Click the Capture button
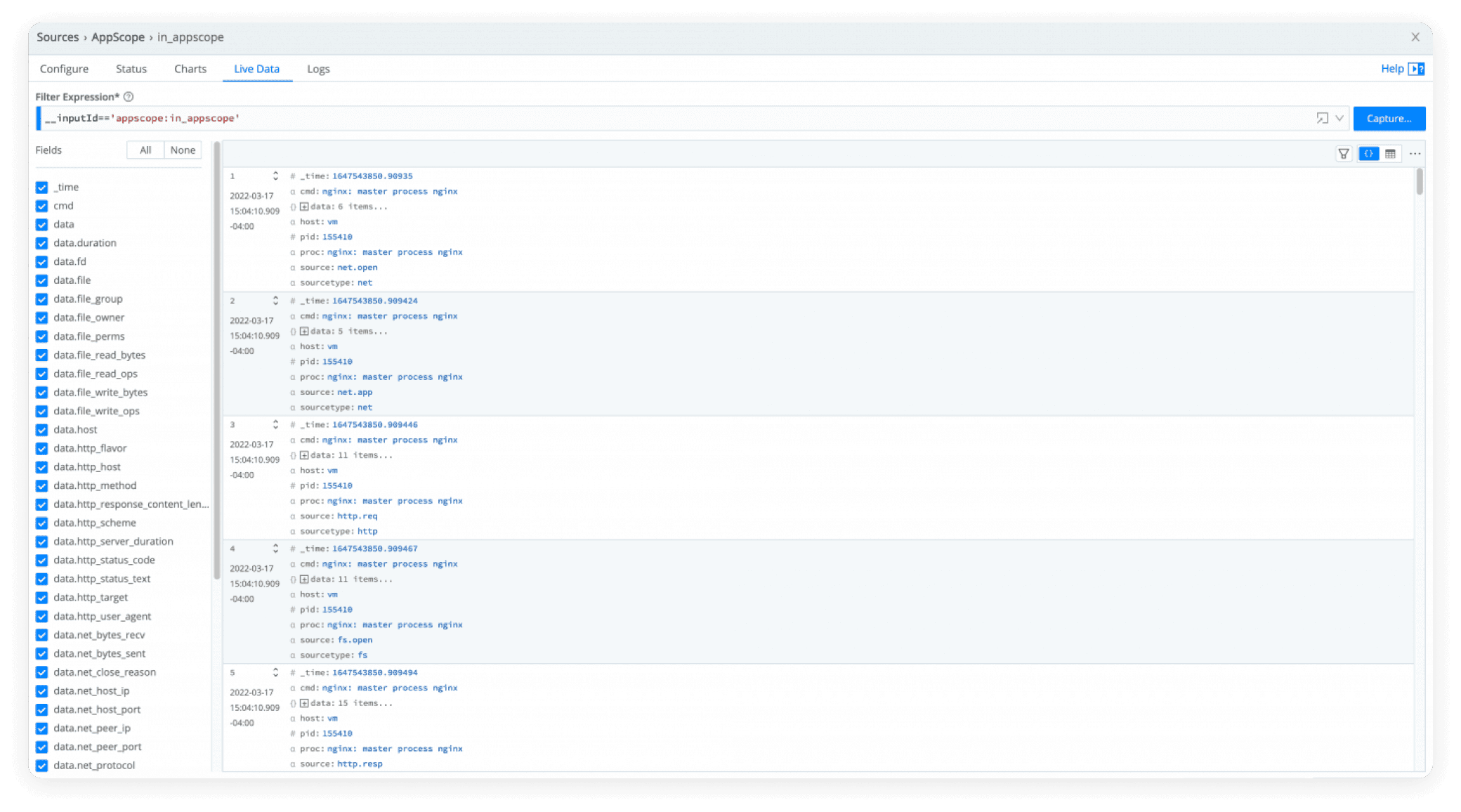Image resolution: width=1461 pixels, height=812 pixels. coord(1389,118)
